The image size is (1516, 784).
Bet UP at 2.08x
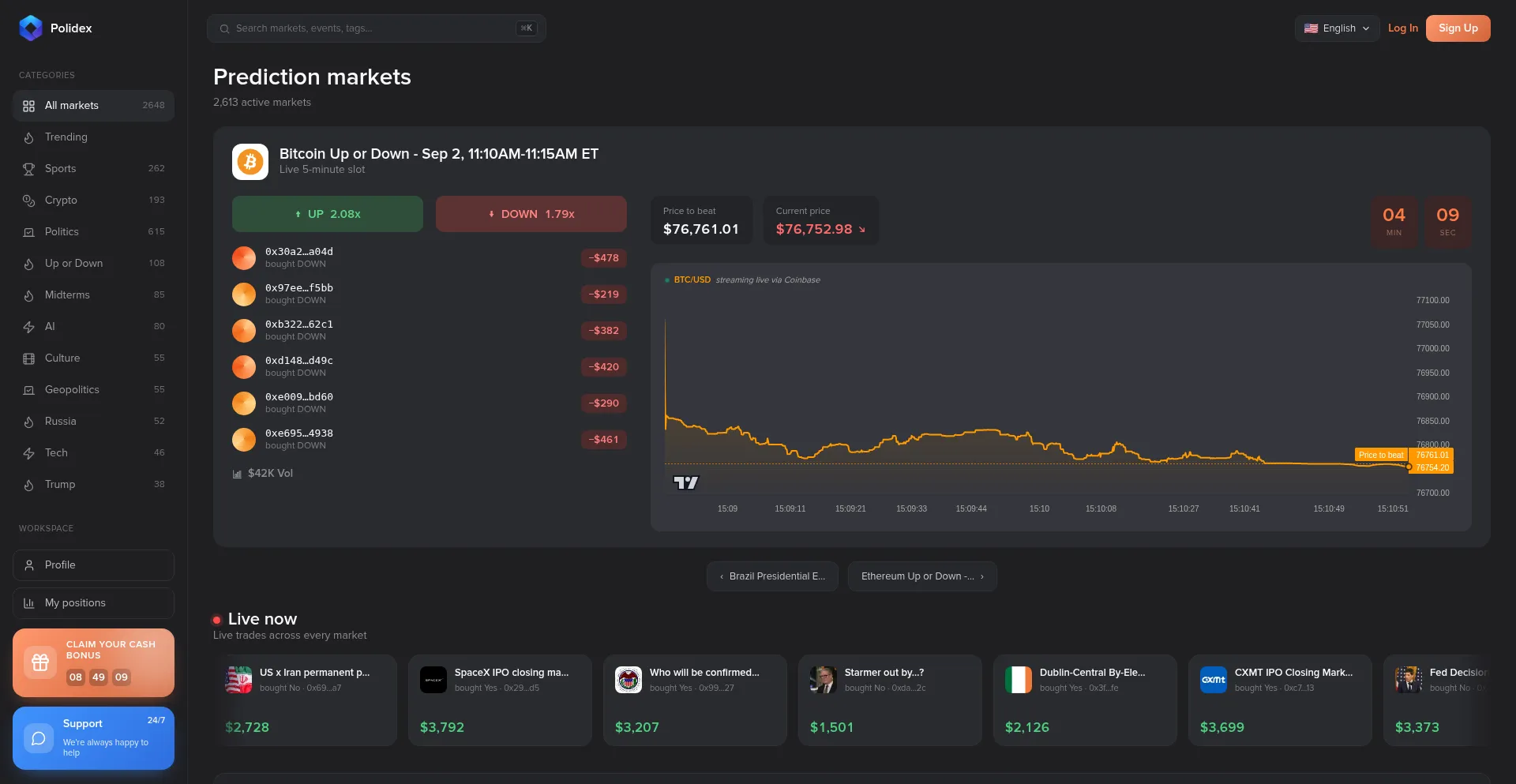click(x=328, y=214)
